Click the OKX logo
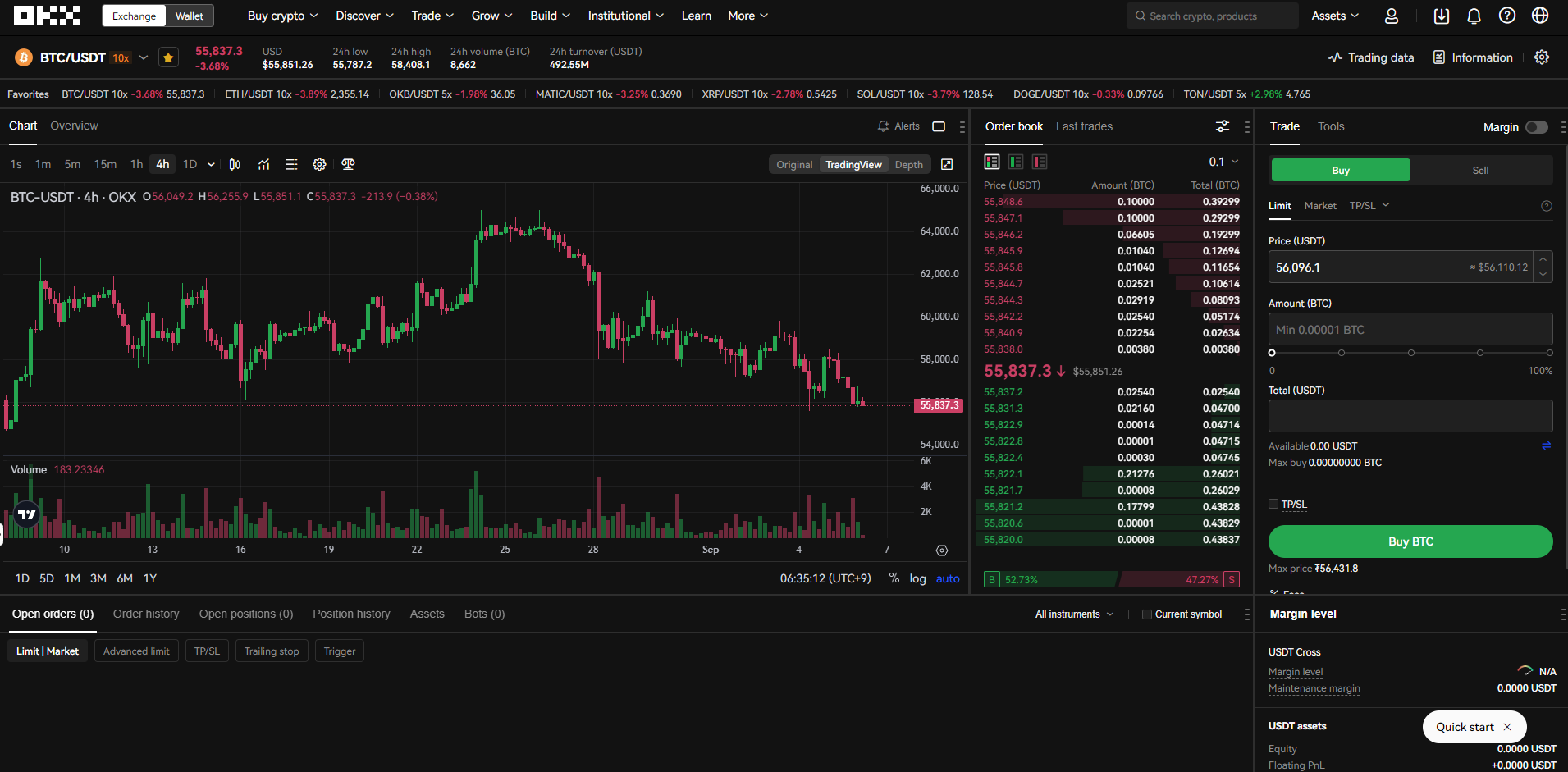Image resolution: width=1568 pixels, height=772 pixels. [47, 16]
